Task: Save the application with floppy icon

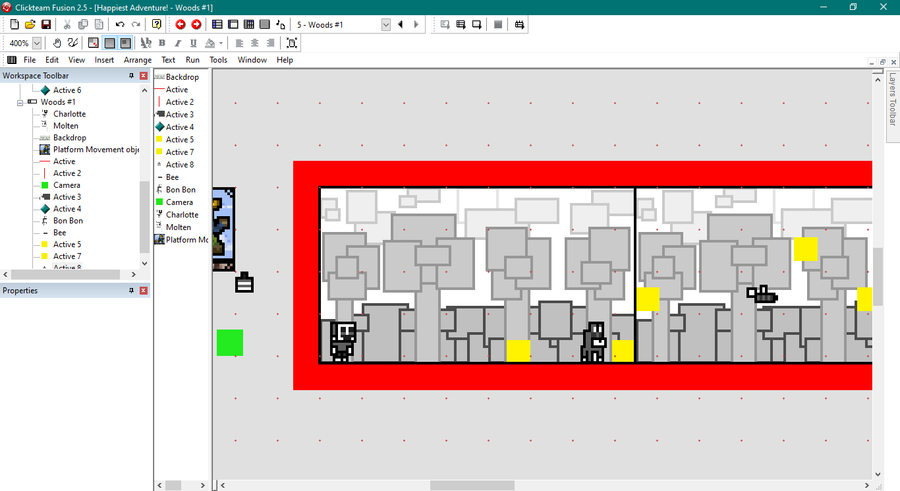Action: (x=46, y=25)
